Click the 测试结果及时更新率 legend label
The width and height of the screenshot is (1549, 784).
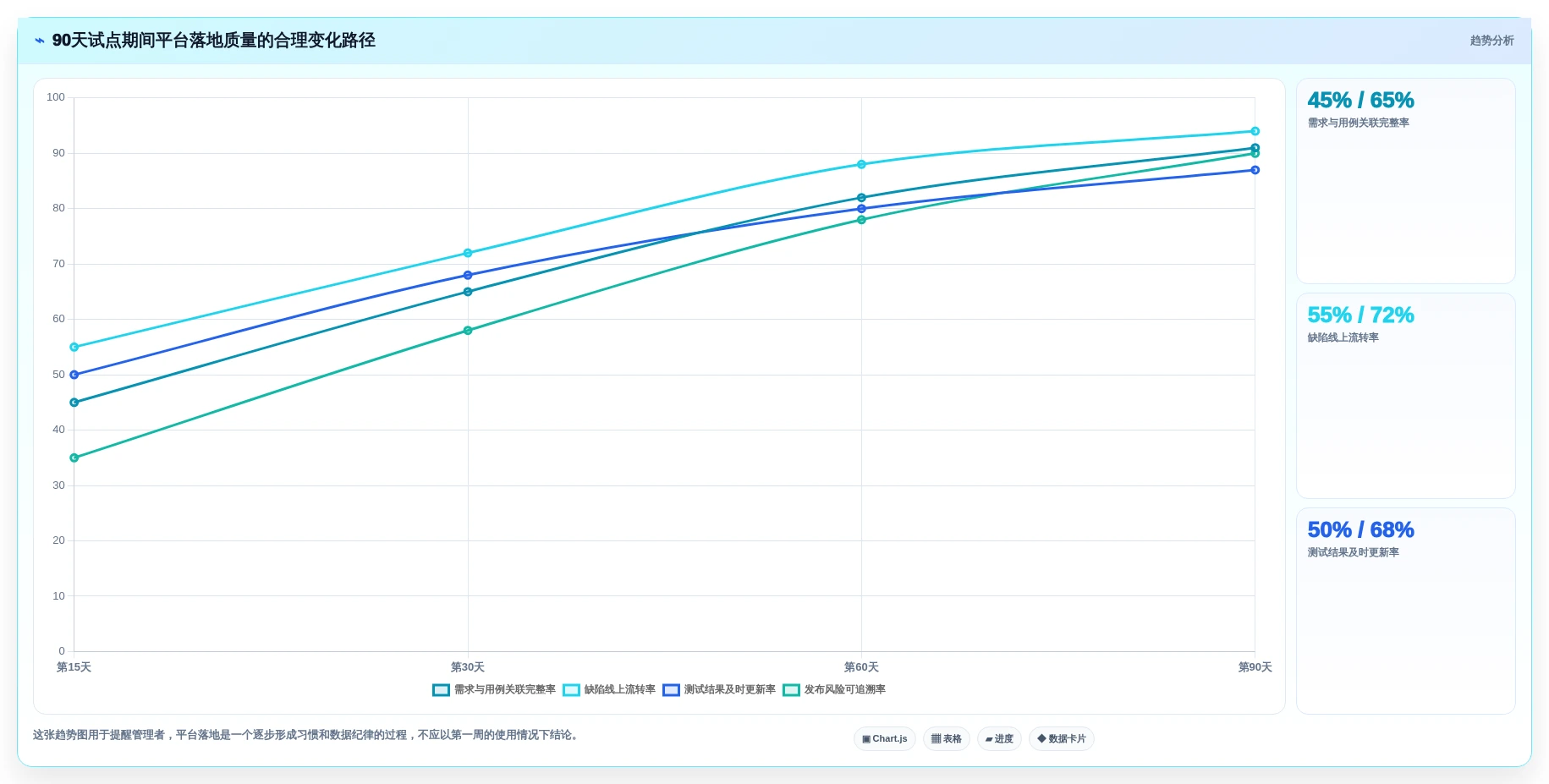pos(730,690)
